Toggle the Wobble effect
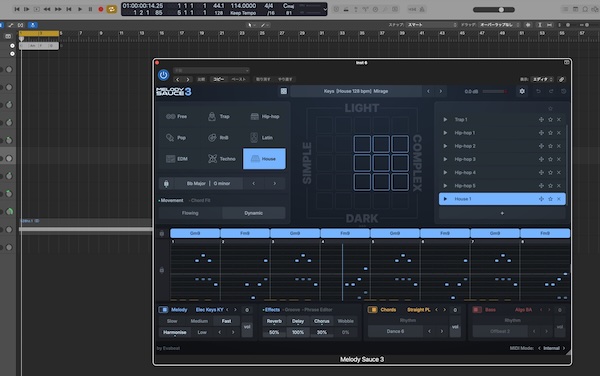Screen dimensions: 600x376 (346, 321)
